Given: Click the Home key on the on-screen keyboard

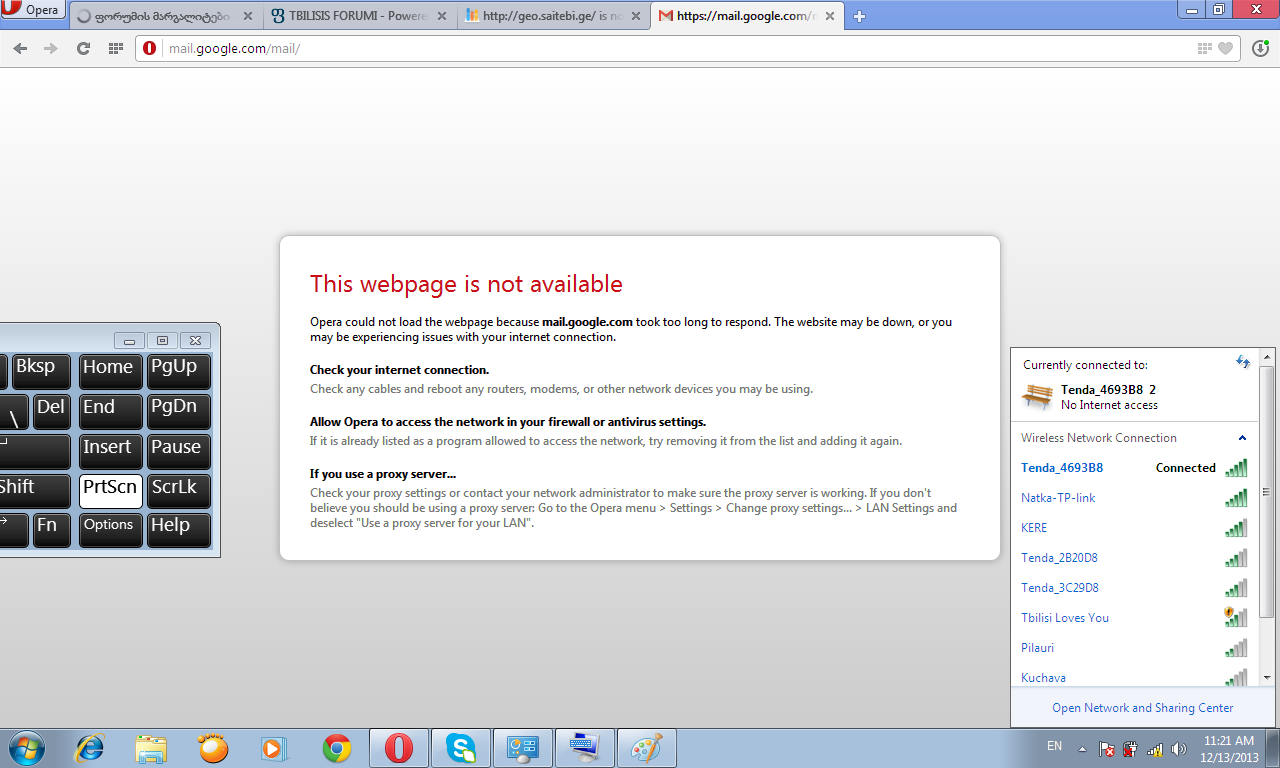Looking at the screenshot, I should [109, 371].
